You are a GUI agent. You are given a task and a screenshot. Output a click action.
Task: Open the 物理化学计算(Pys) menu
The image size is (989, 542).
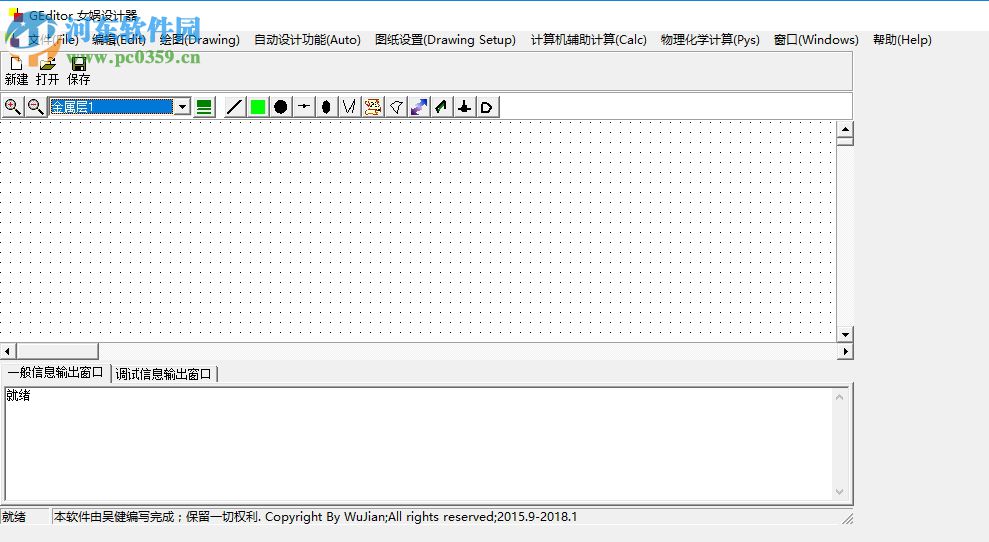tap(710, 40)
